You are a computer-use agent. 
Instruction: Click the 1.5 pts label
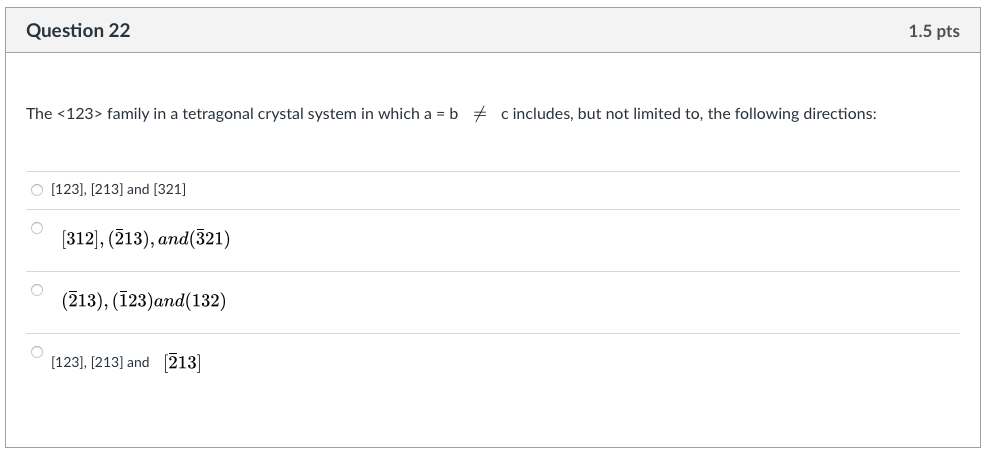934,31
